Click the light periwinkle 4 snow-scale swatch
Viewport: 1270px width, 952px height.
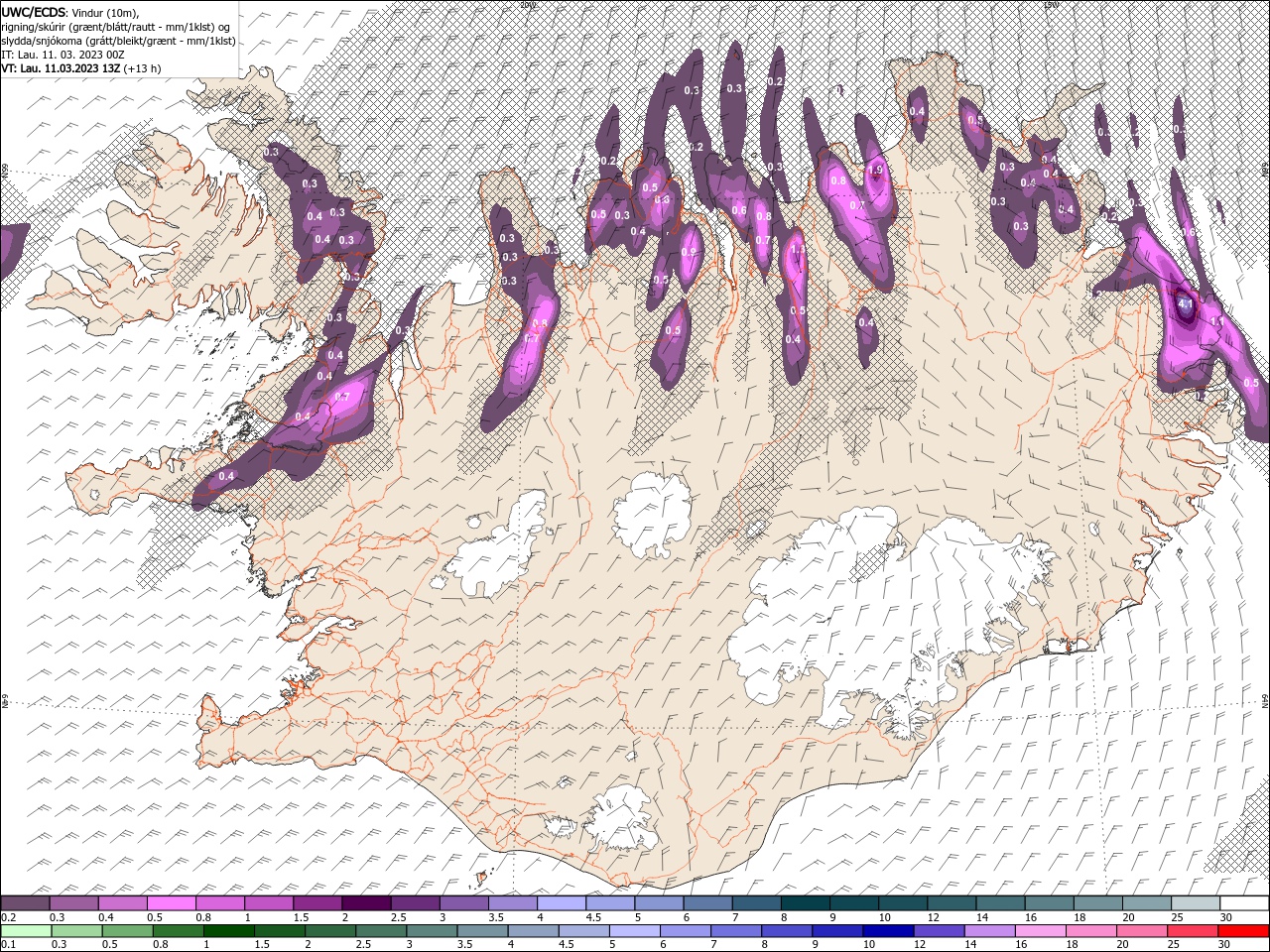click(x=561, y=903)
